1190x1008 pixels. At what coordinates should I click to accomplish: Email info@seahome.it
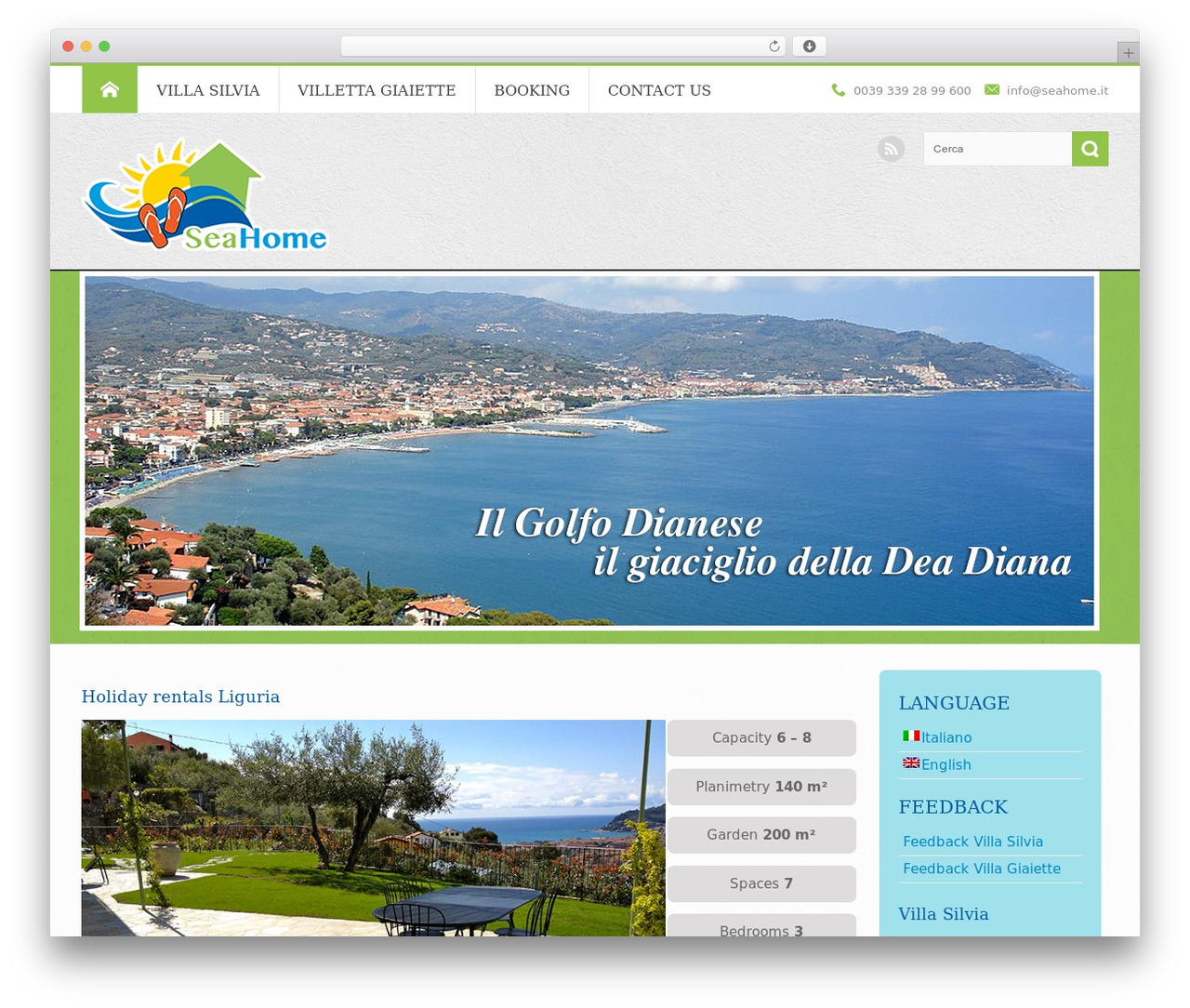pos(1057,90)
